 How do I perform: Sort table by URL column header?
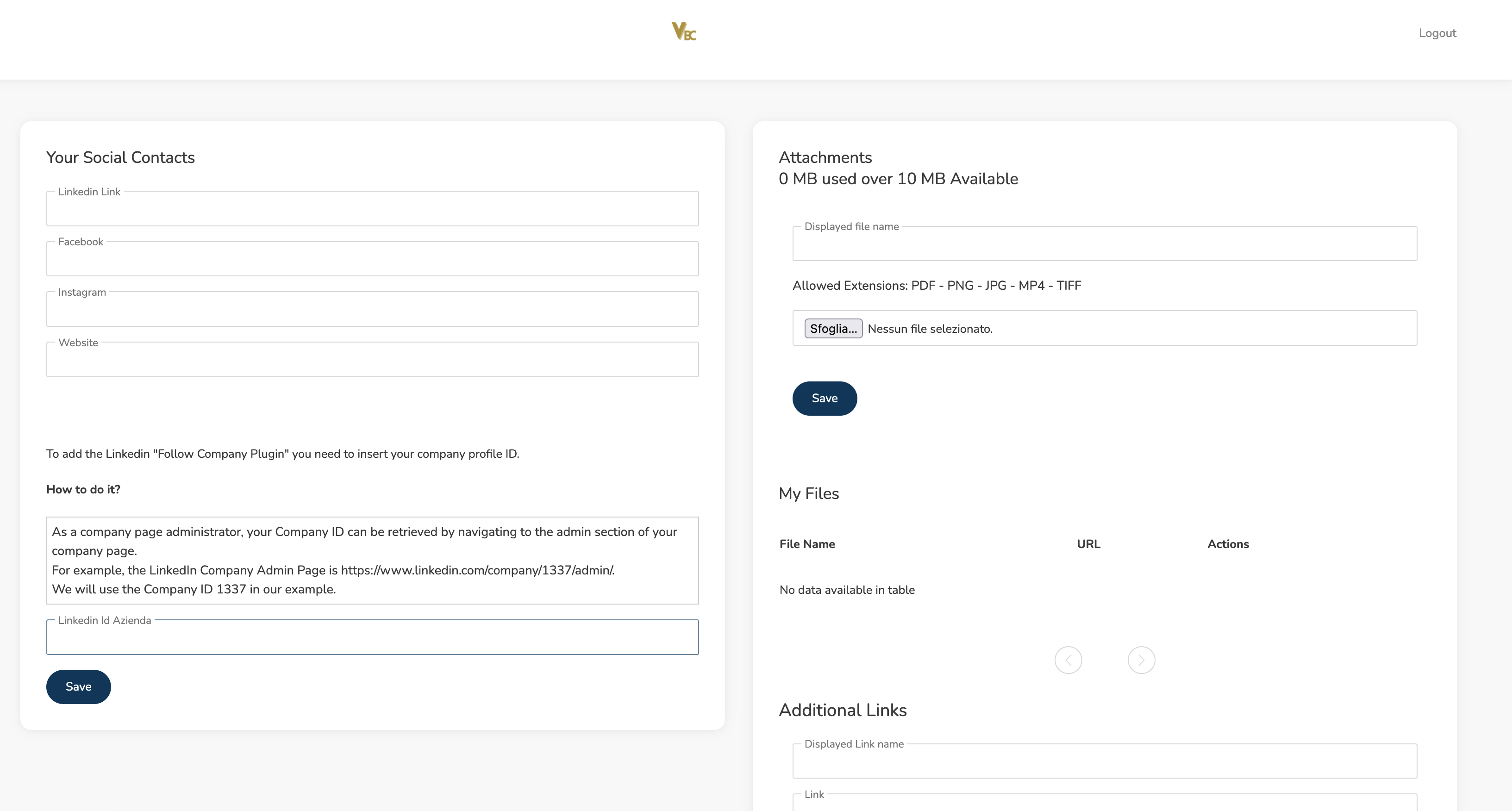pos(1088,544)
